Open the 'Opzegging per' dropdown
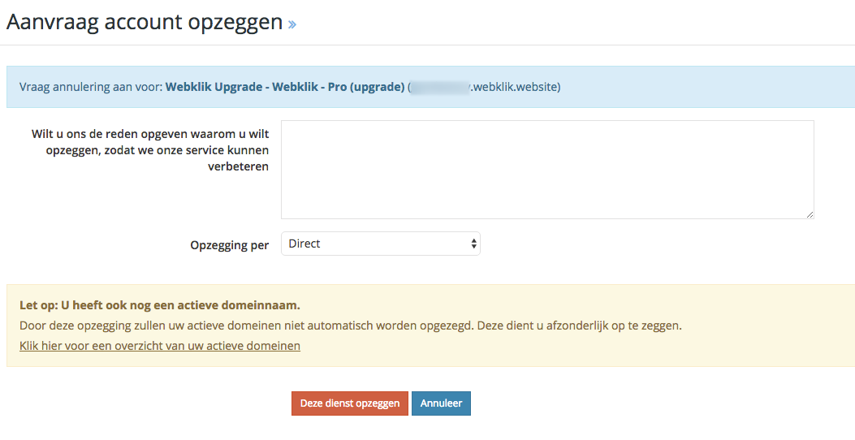The image size is (855, 440). pyautogui.click(x=381, y=244)
